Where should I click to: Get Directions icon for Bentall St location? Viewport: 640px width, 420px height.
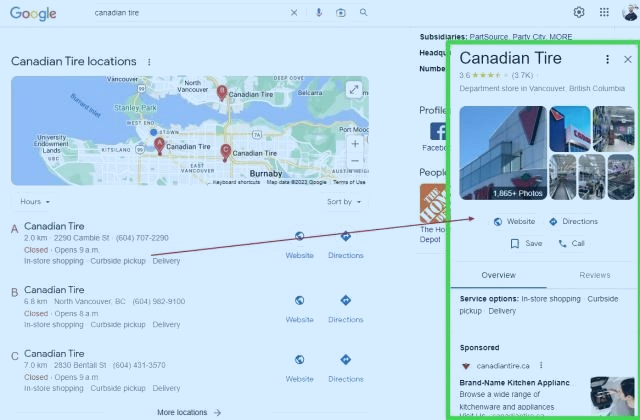pyautogui.click(x=345, y=360)
